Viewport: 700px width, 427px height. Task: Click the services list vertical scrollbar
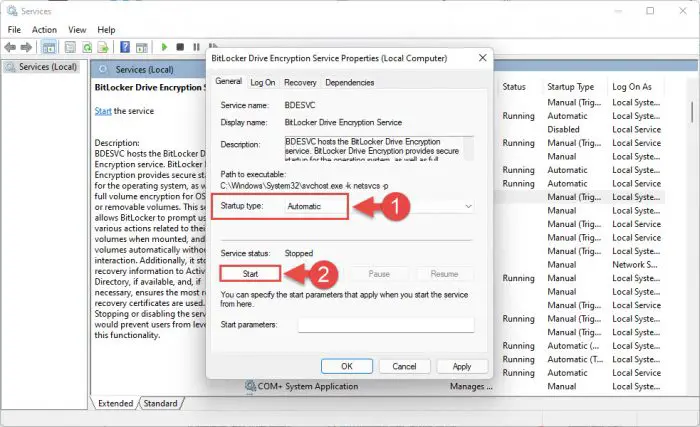[x=692, y=112]
